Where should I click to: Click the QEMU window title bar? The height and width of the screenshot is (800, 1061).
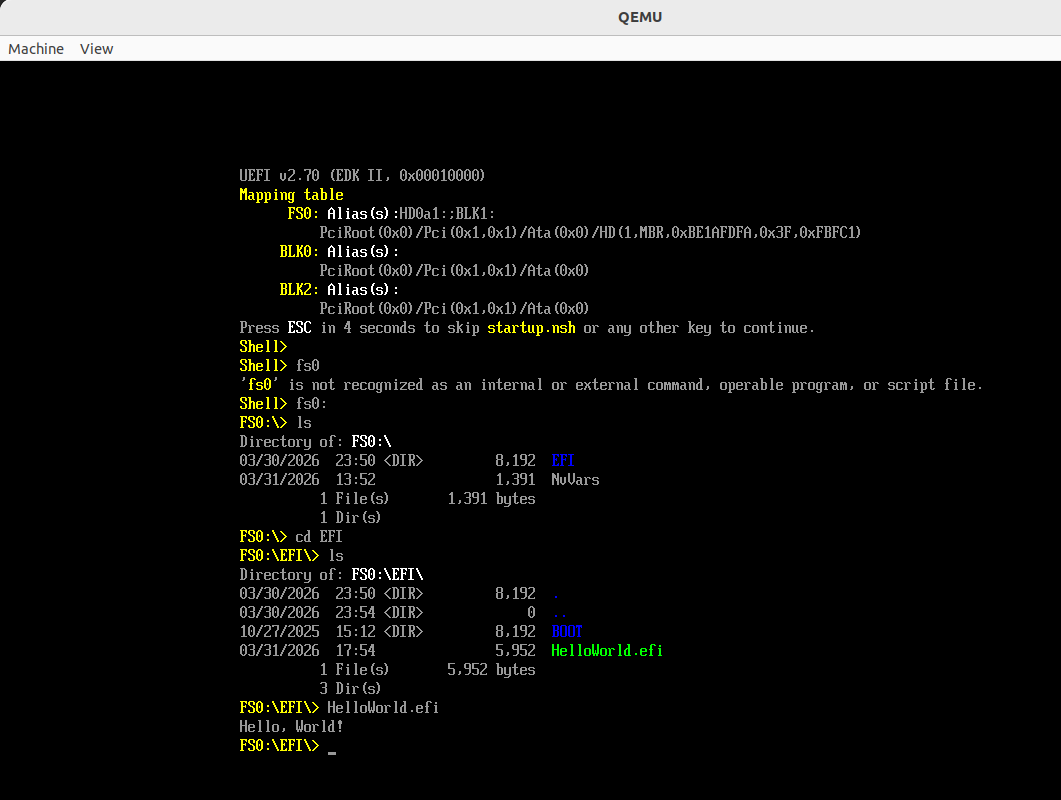click(639, 17)
